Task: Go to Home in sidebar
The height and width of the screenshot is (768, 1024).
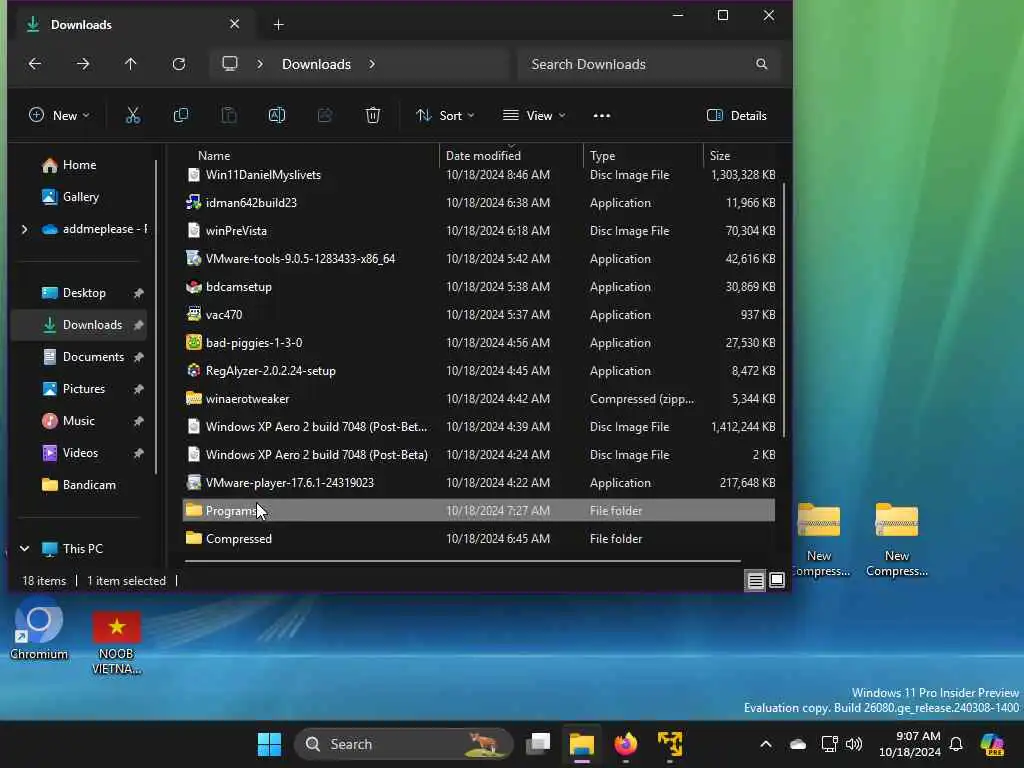Action: click(x=79, y=165)
